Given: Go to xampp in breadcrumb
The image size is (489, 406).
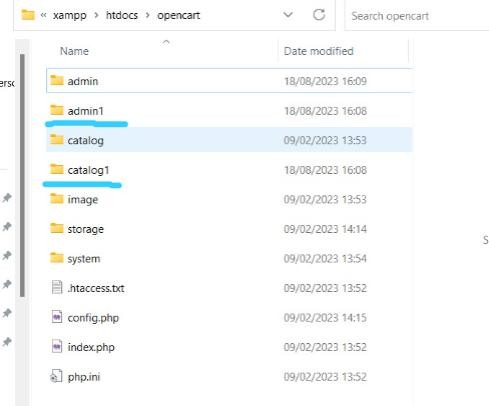Looking at the screenshot, I should point(70,15).
